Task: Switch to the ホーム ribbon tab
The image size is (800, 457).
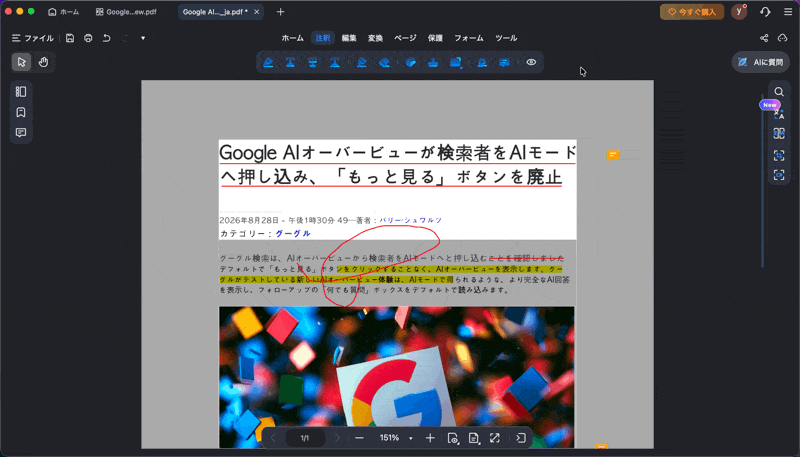Action: coord(292,38)
